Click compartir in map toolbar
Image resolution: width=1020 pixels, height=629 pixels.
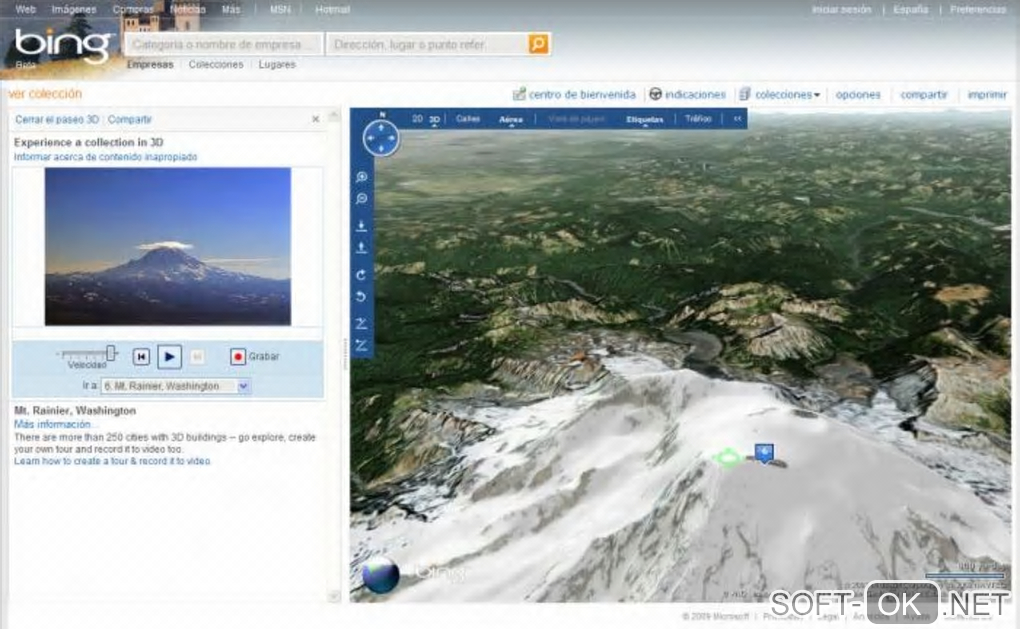(924, 94)
